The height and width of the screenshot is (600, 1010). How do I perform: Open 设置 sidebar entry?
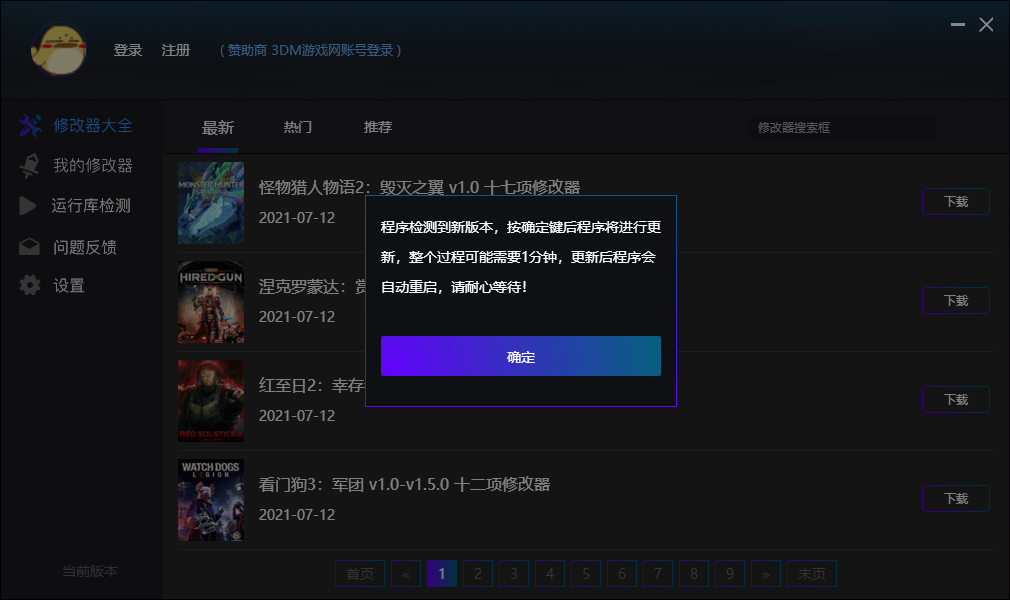(69, 285)
